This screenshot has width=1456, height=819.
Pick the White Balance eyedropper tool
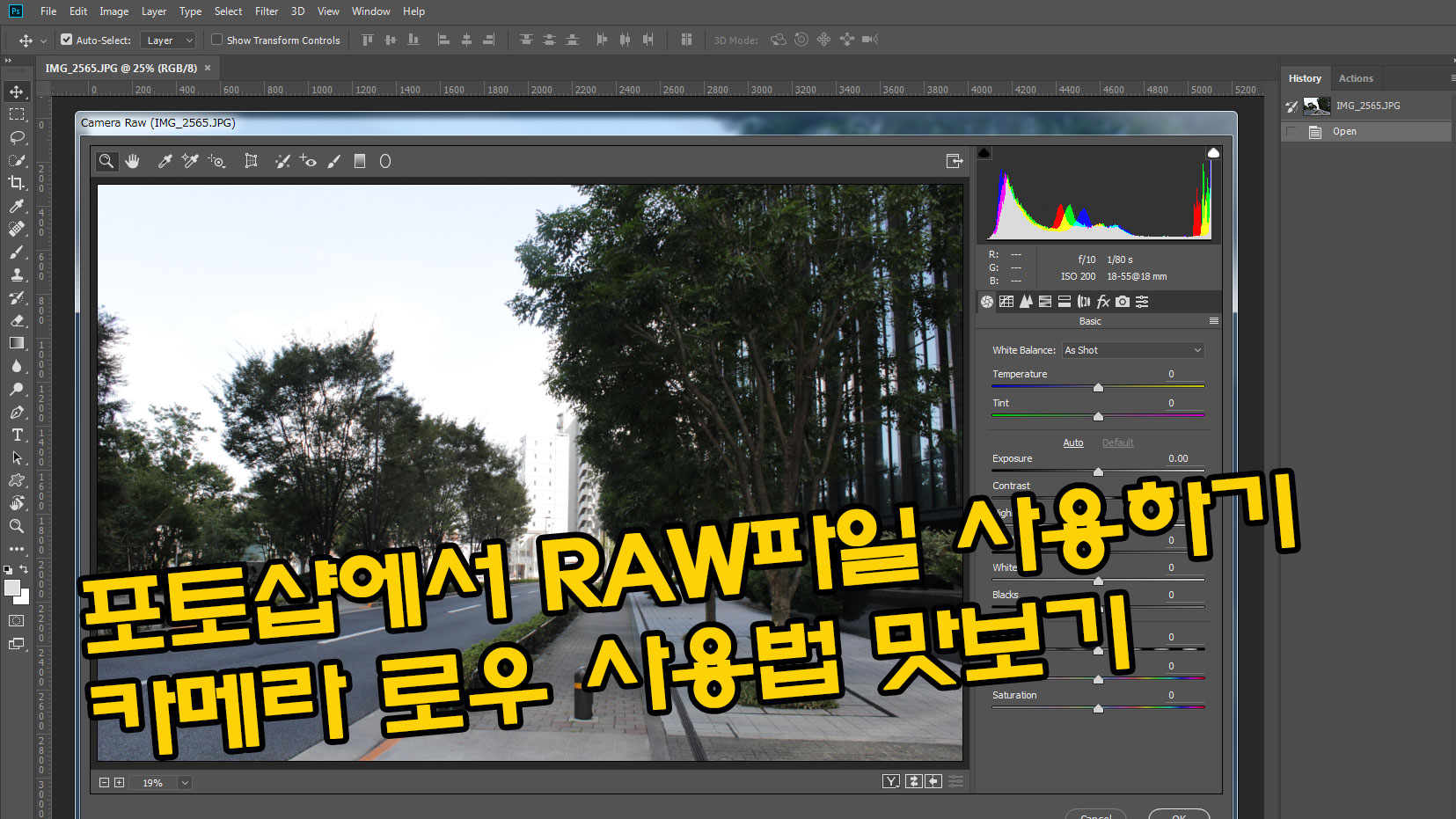point(165,161)
